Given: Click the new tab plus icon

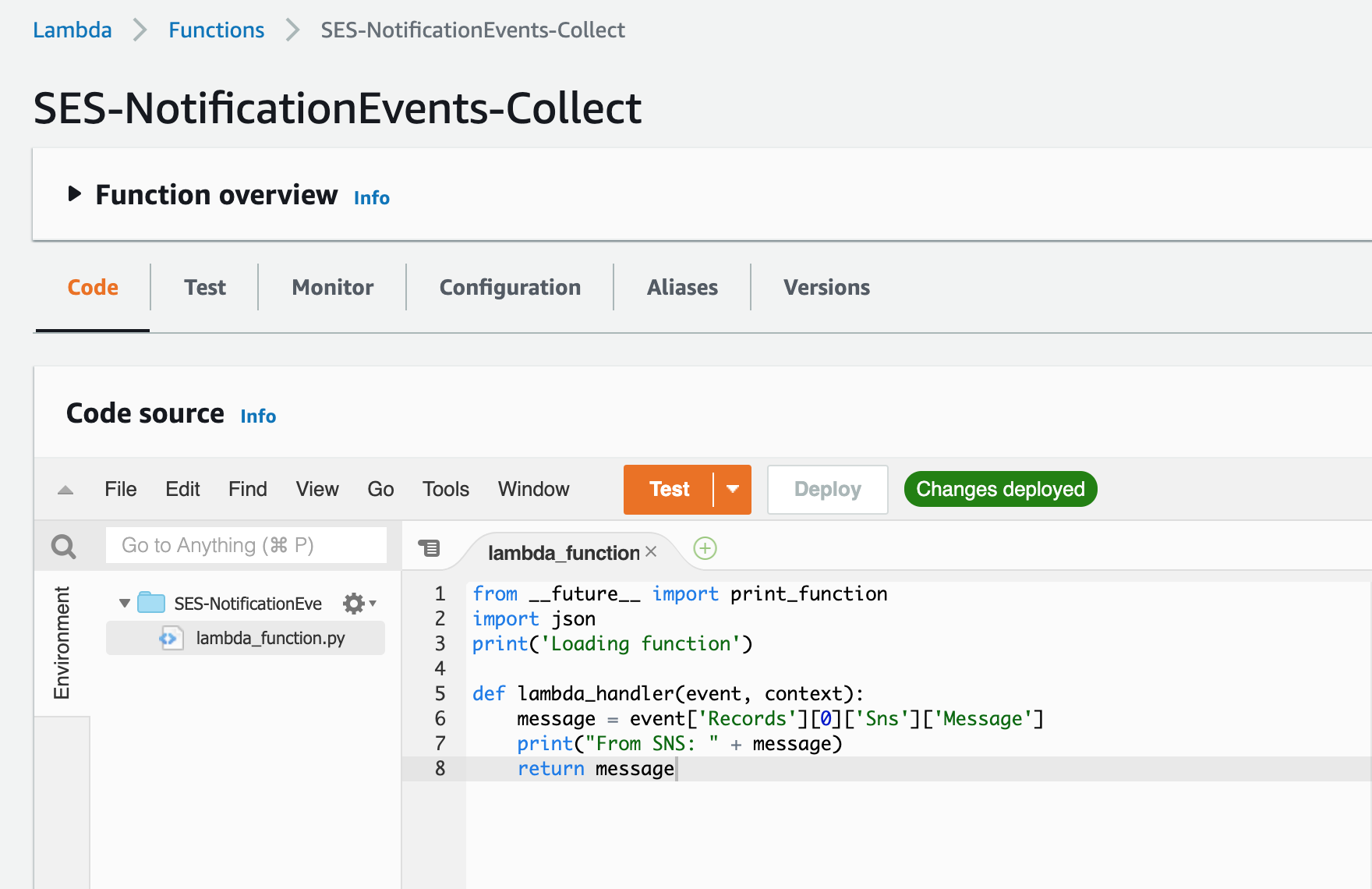Looking at the screenshot, I should pyautogui.click(x=705, y=549).
